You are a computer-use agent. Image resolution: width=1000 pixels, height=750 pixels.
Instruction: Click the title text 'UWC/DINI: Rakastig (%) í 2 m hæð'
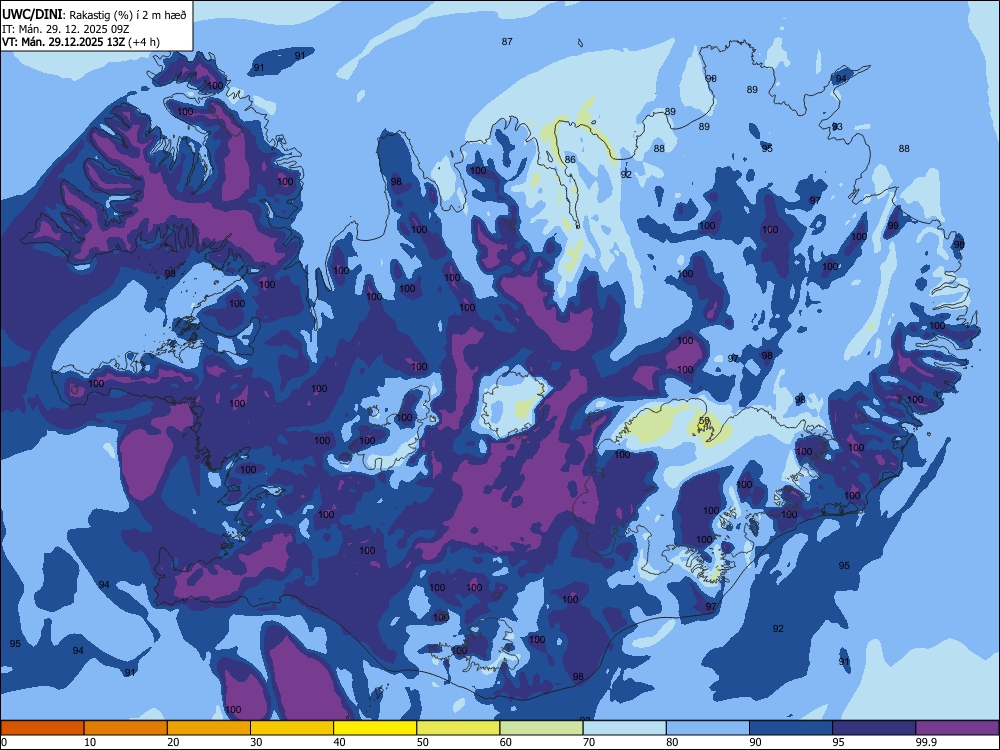coord(94,15)
